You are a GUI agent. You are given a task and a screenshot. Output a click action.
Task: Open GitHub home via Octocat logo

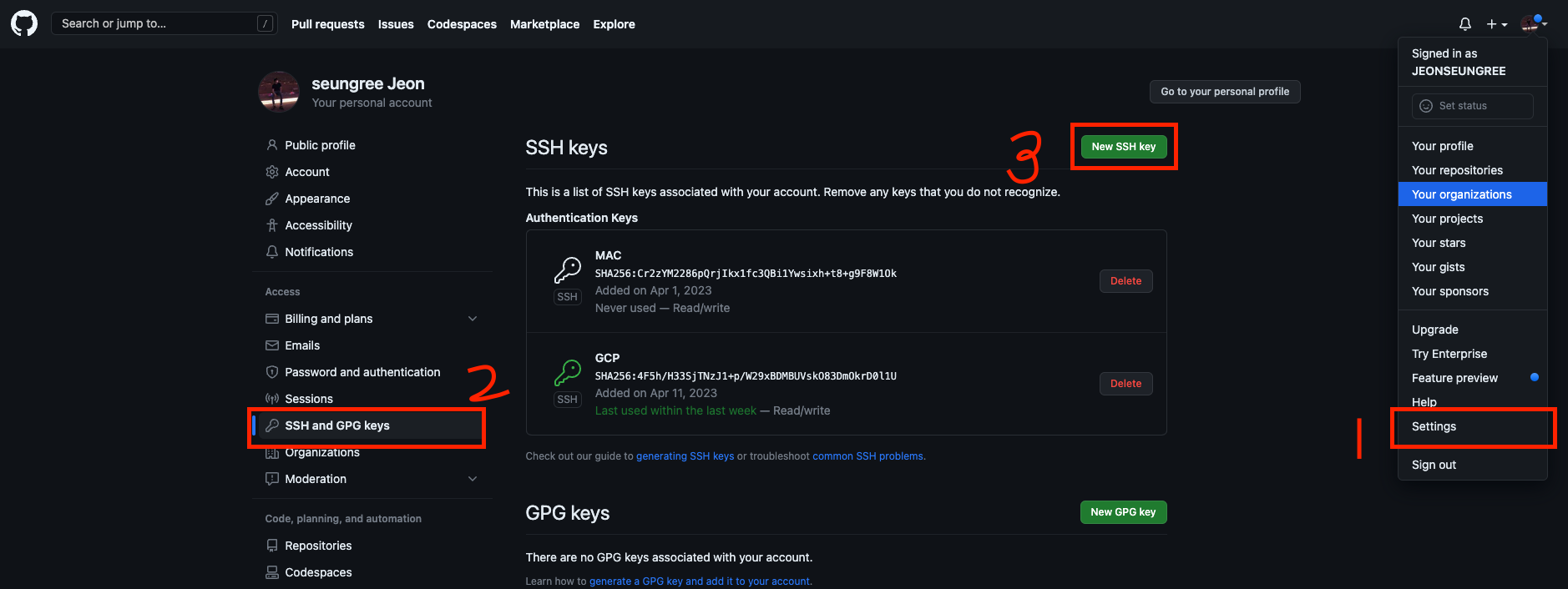click(24, 23)
